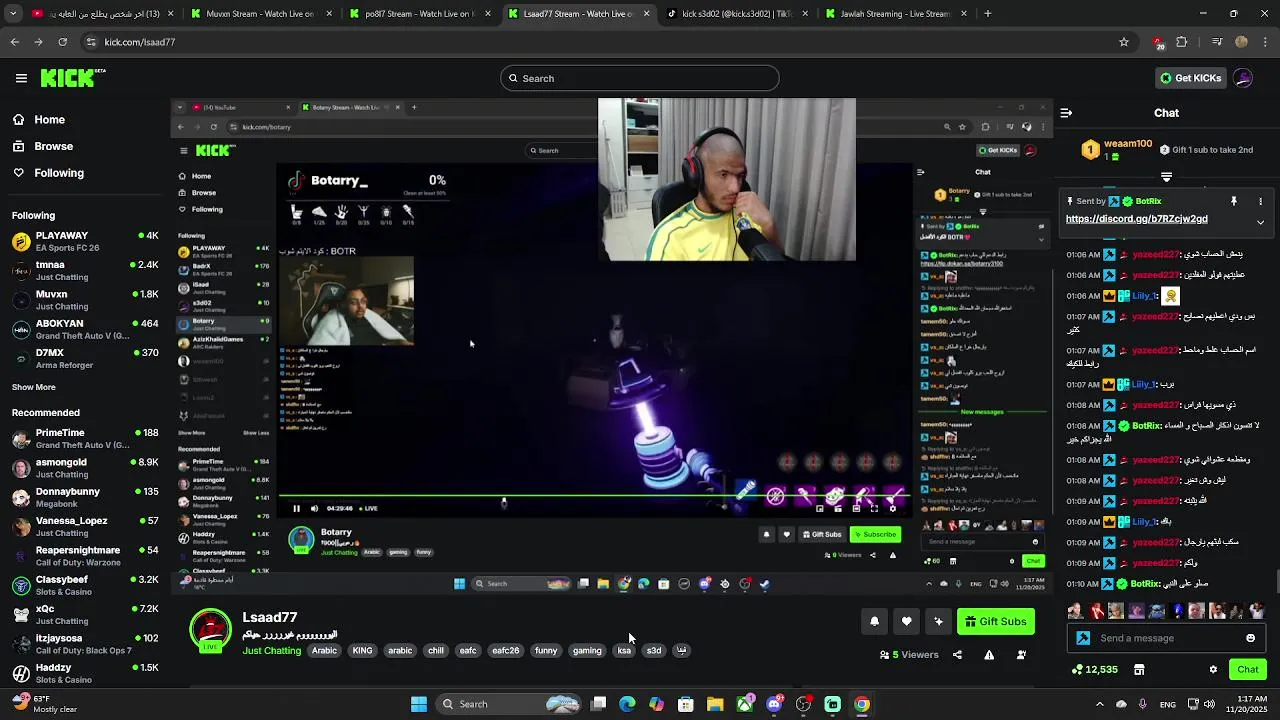This screenshot has width=1280, height=720.
Task: Open Muvxn channel in Following list
Action: (x=85, y=300)
